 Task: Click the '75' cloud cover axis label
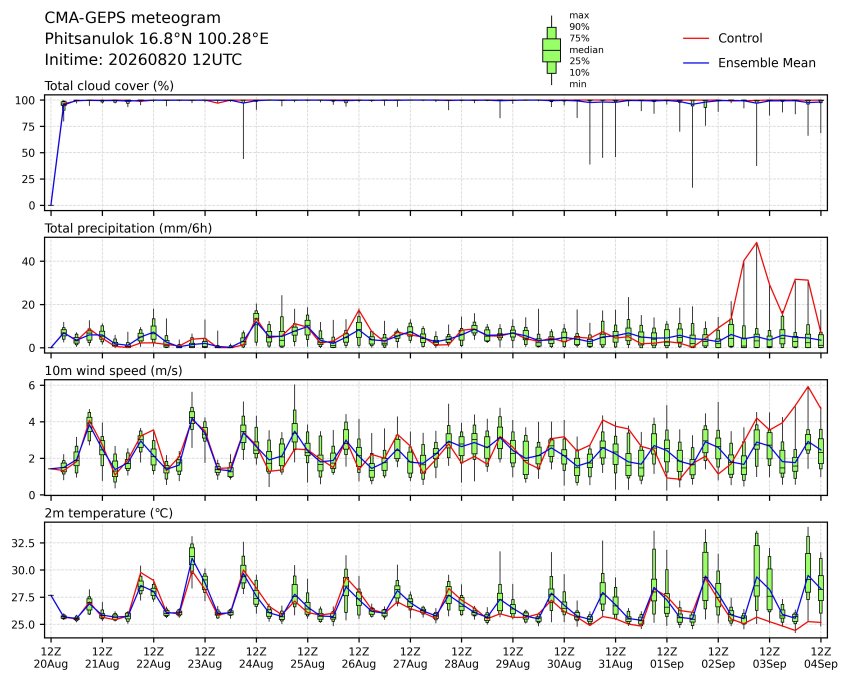(28, 127)
